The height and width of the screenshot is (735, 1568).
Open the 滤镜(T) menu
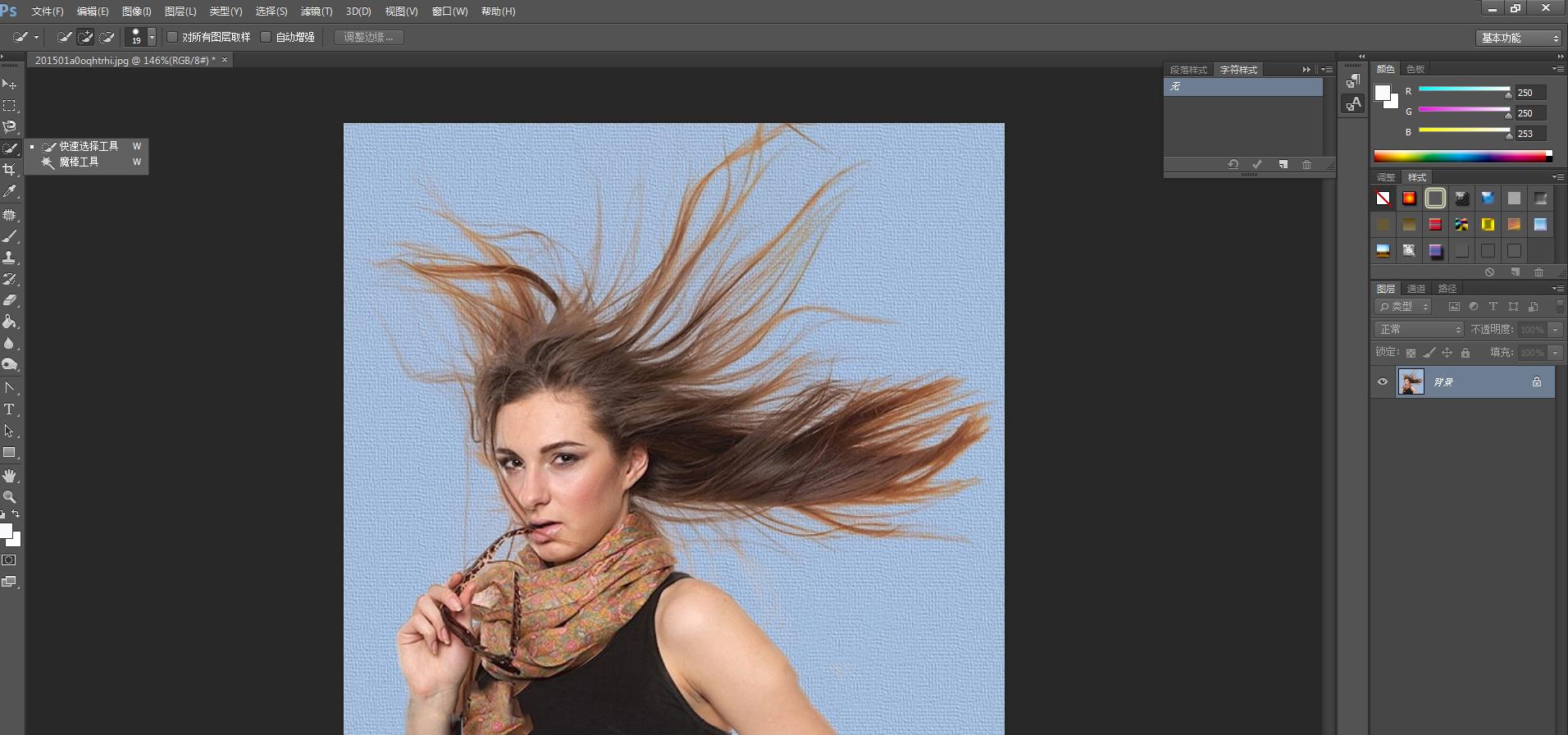pyautogui.click(x=317, y=11)
